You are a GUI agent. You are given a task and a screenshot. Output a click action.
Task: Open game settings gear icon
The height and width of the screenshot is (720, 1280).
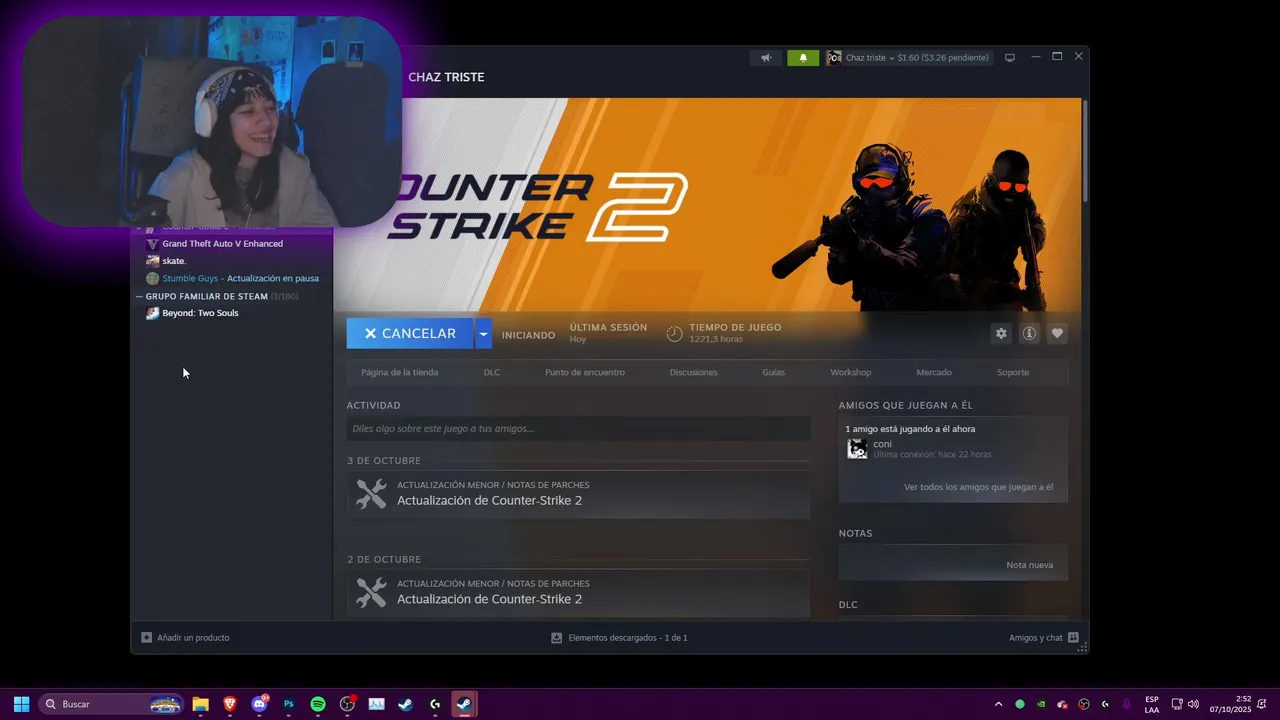pyautogui.click(x=1001, y=334)
